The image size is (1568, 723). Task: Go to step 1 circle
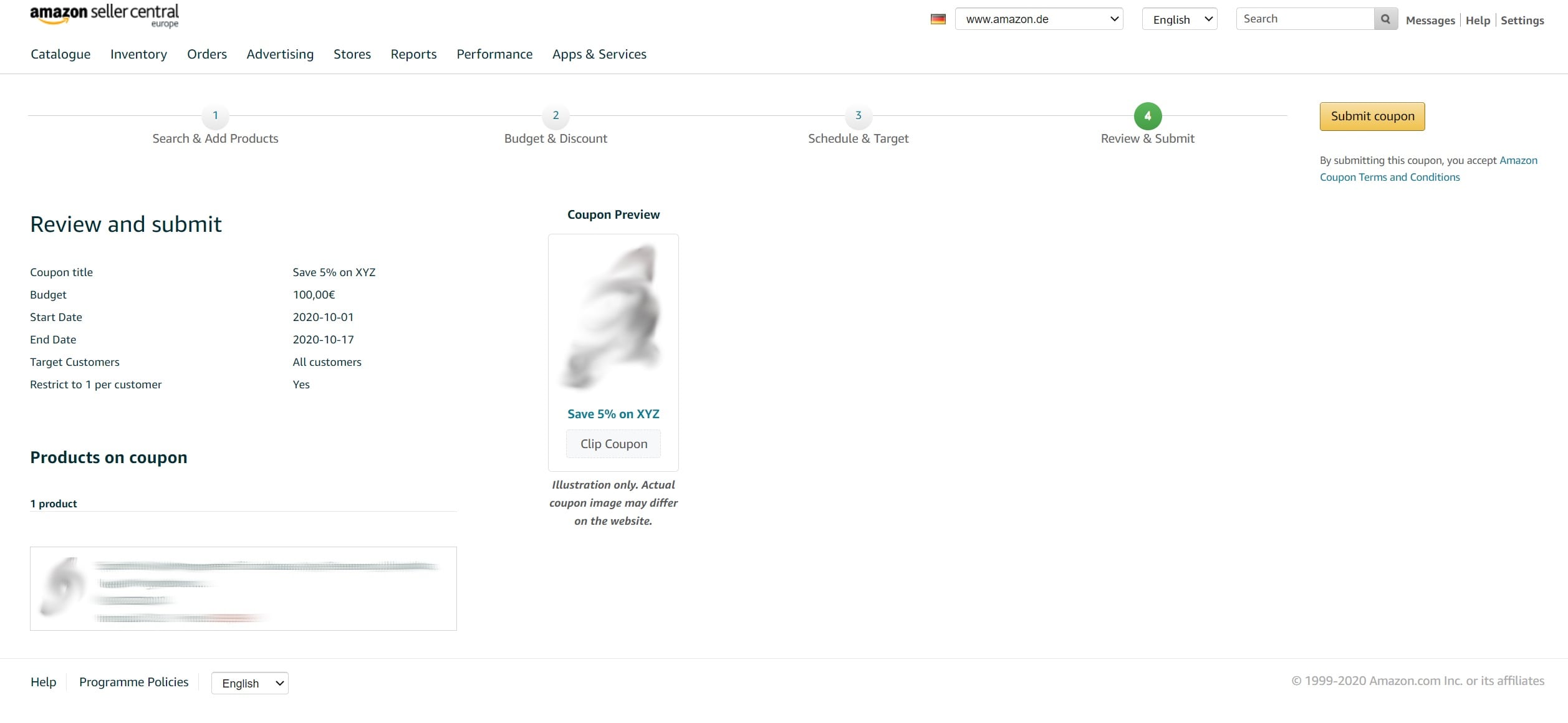pyautogui.click(x=215, y=115)
